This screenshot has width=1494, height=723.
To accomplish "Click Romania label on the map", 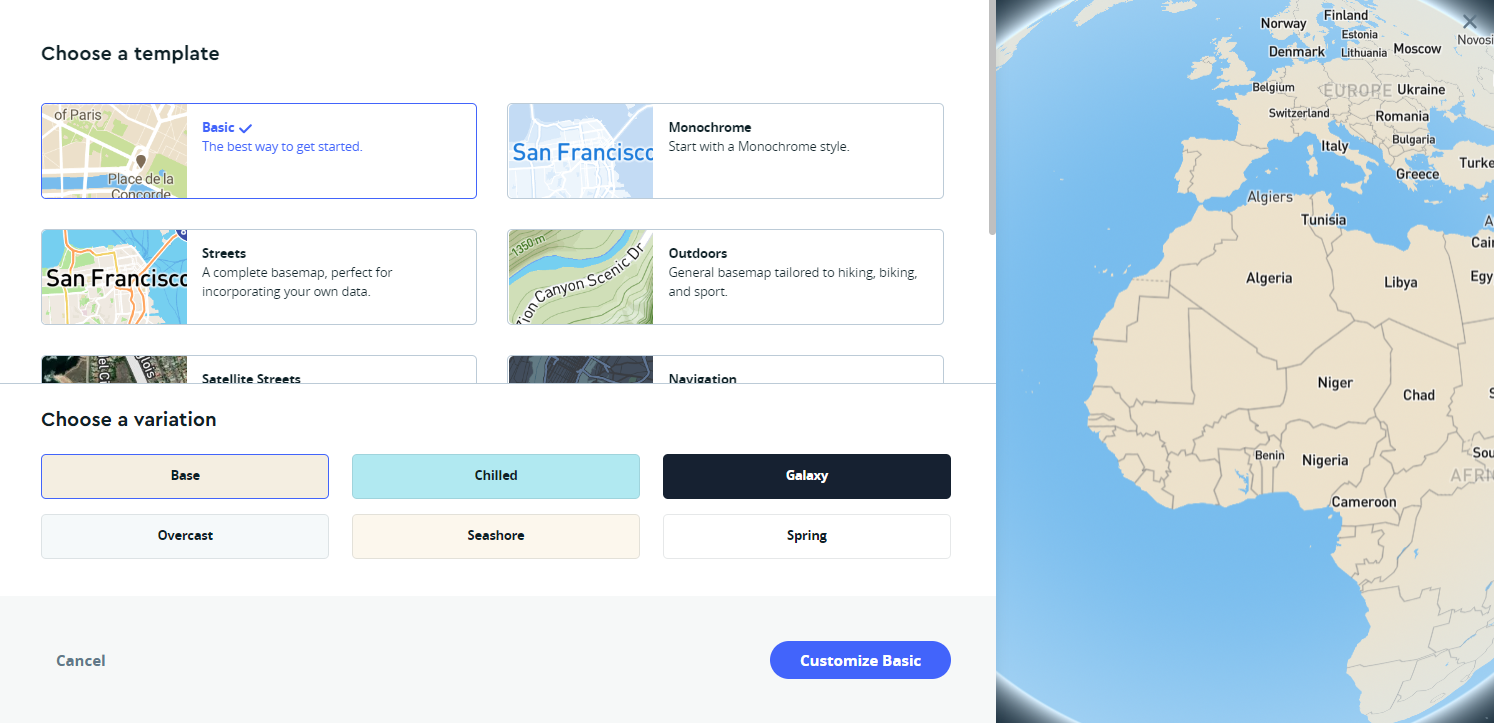I will (x=1402, y=116).
